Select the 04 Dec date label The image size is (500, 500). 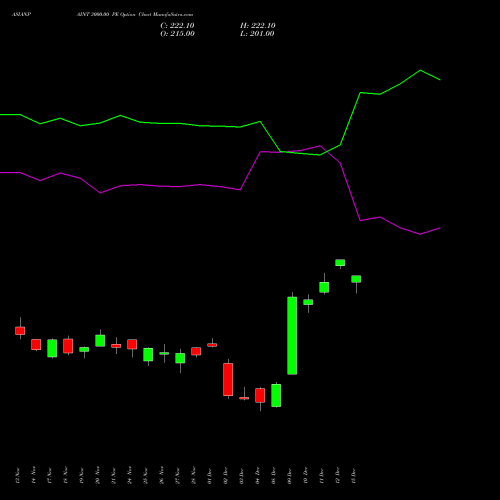pos(258,475)
